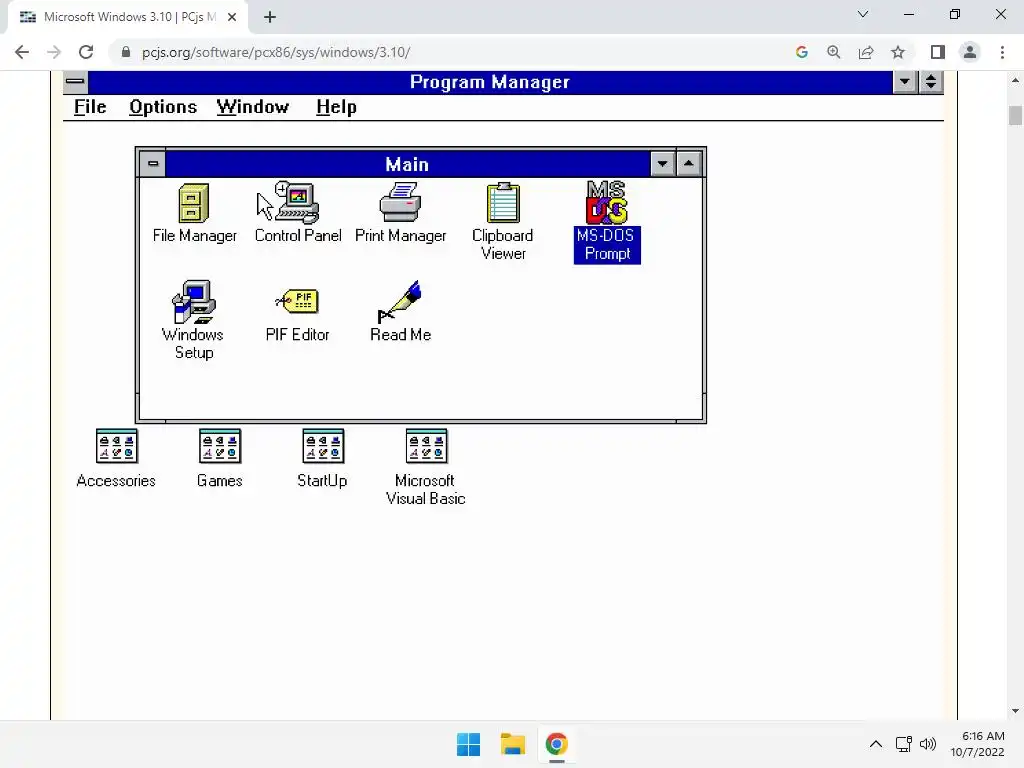Viewport: 1024px width, 768px height.
Task: Open the Chrome profile avatar
Action: click(x=970, y=52)
